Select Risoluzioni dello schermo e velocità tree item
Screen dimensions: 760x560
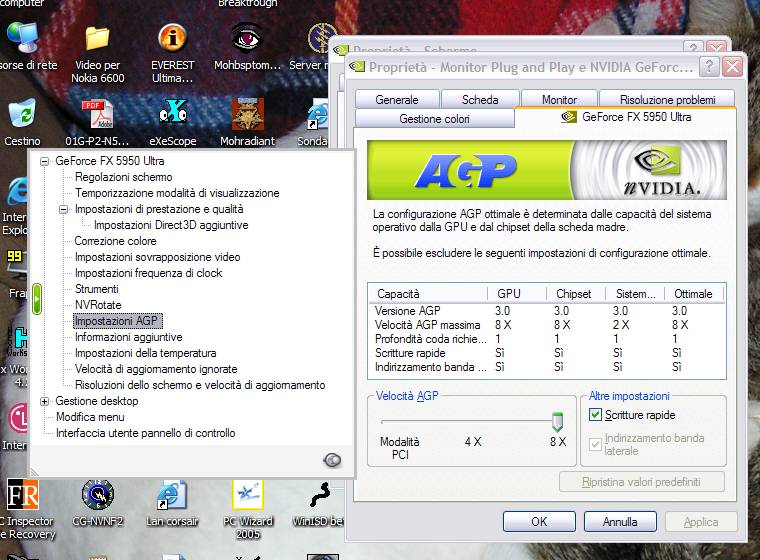(200, 385)
